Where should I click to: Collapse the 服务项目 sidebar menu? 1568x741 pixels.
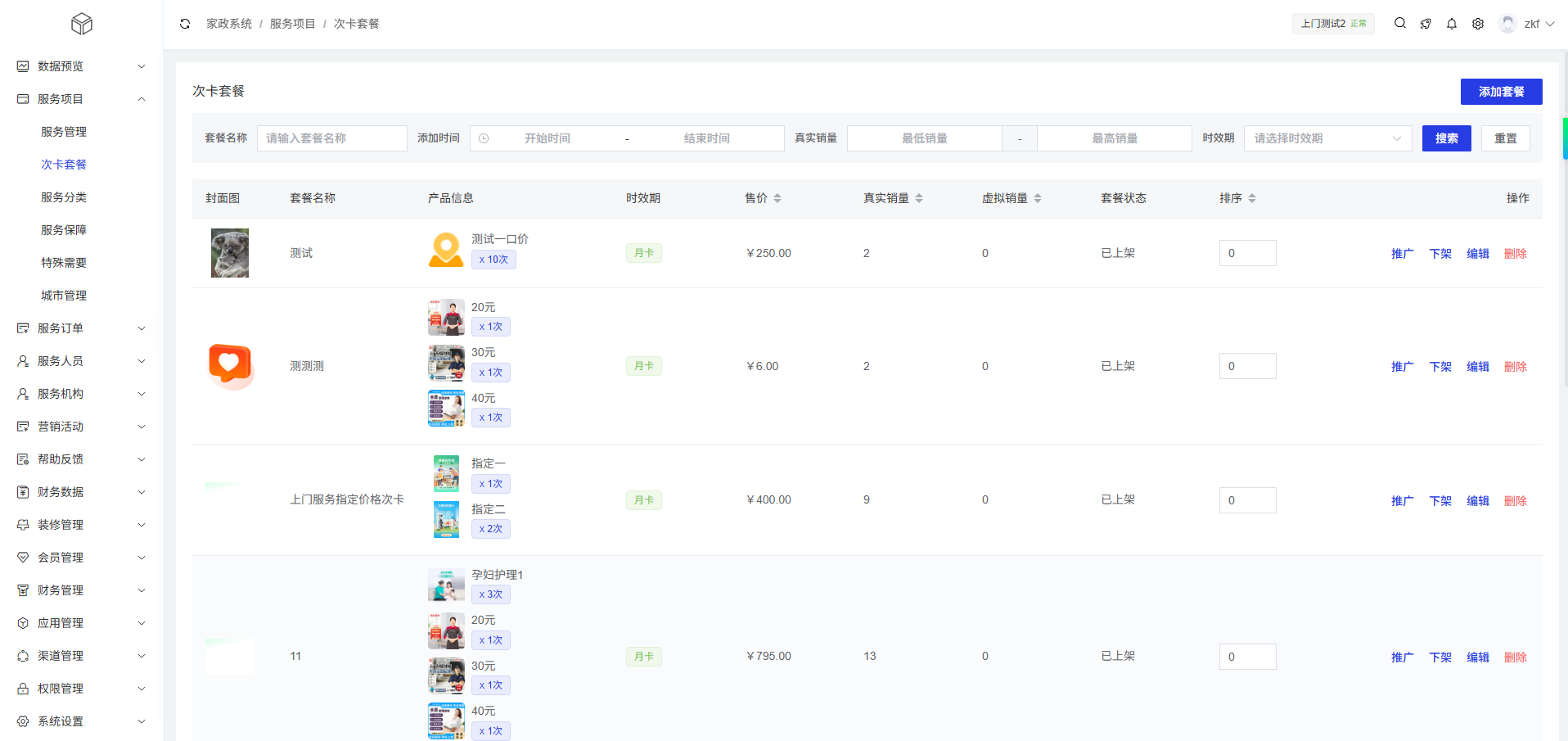point(82,99)
